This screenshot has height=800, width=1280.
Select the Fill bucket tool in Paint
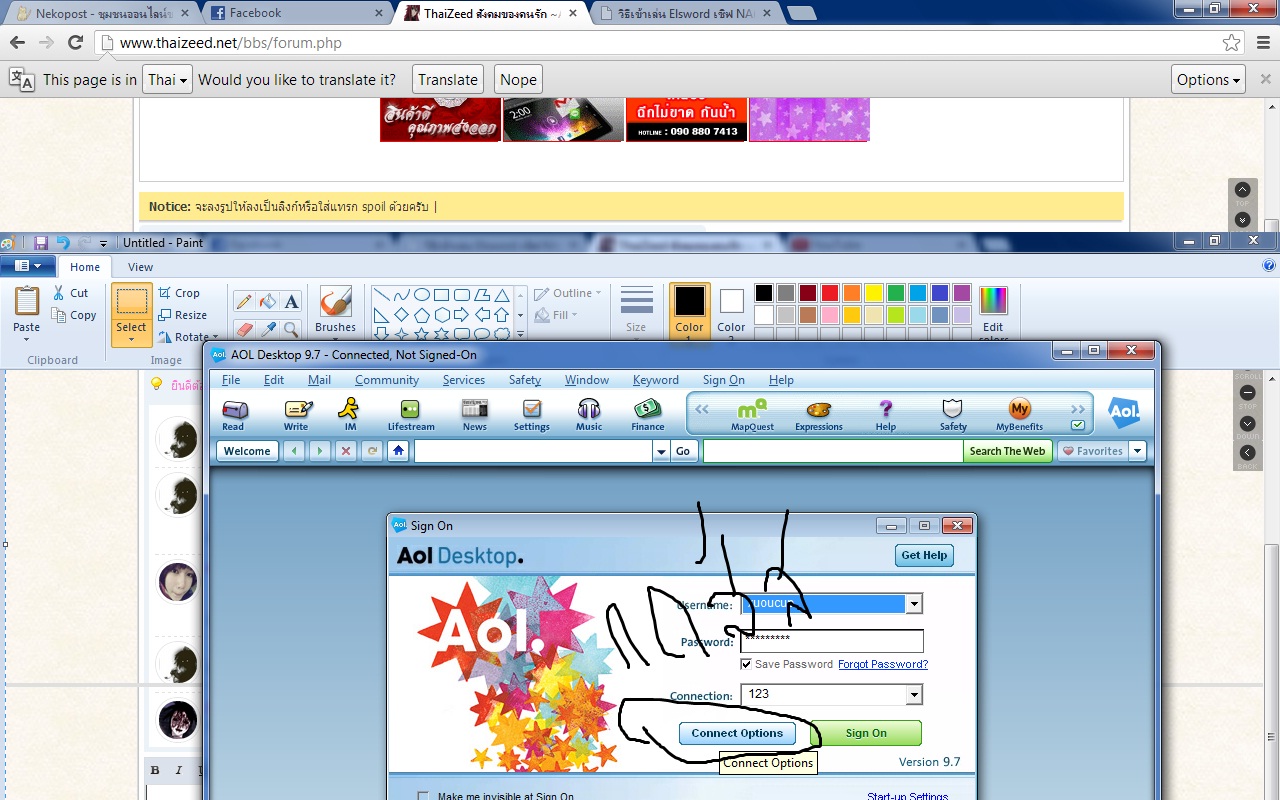pyautogui.click(x=268, y=301)
